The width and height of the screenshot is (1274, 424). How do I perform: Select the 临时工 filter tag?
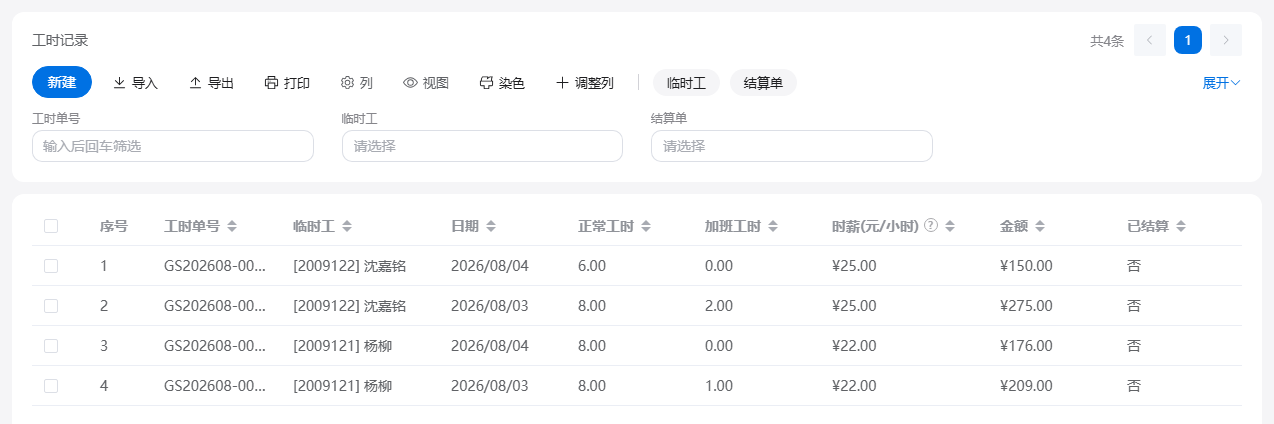tap(686, 83)
